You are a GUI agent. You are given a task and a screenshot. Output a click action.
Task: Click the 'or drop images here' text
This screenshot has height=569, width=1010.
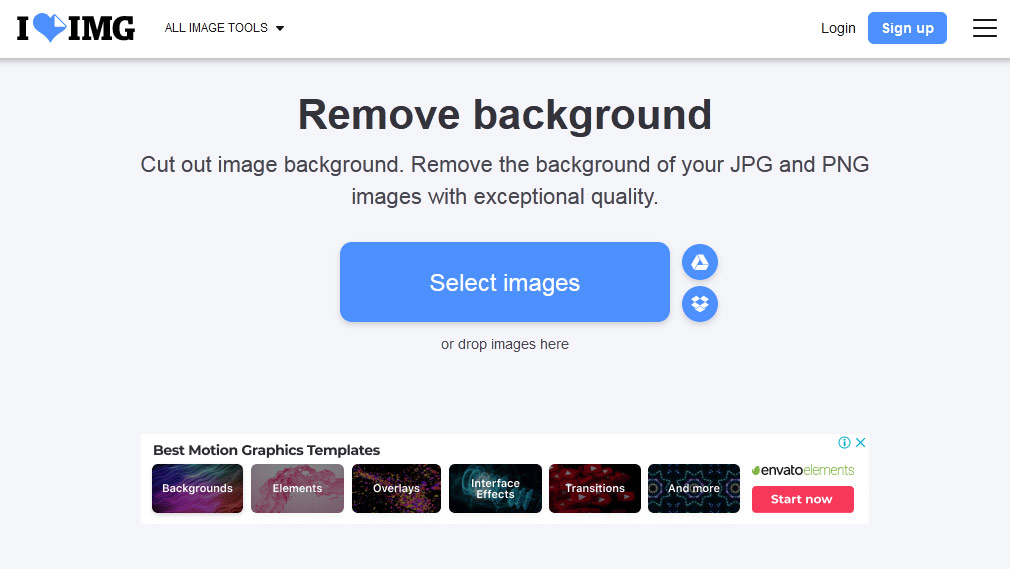[x=505, y=344]
